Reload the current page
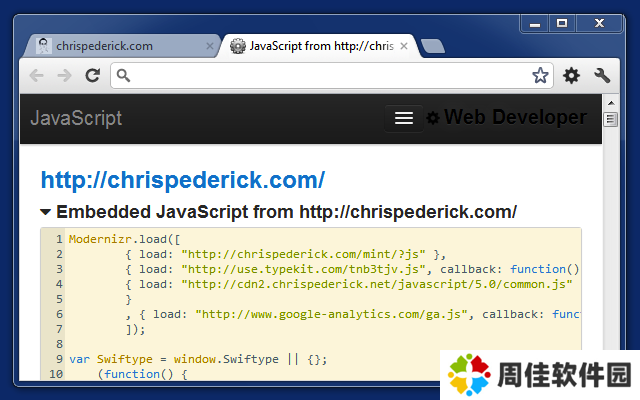640x400 pixels. point(92,75)
